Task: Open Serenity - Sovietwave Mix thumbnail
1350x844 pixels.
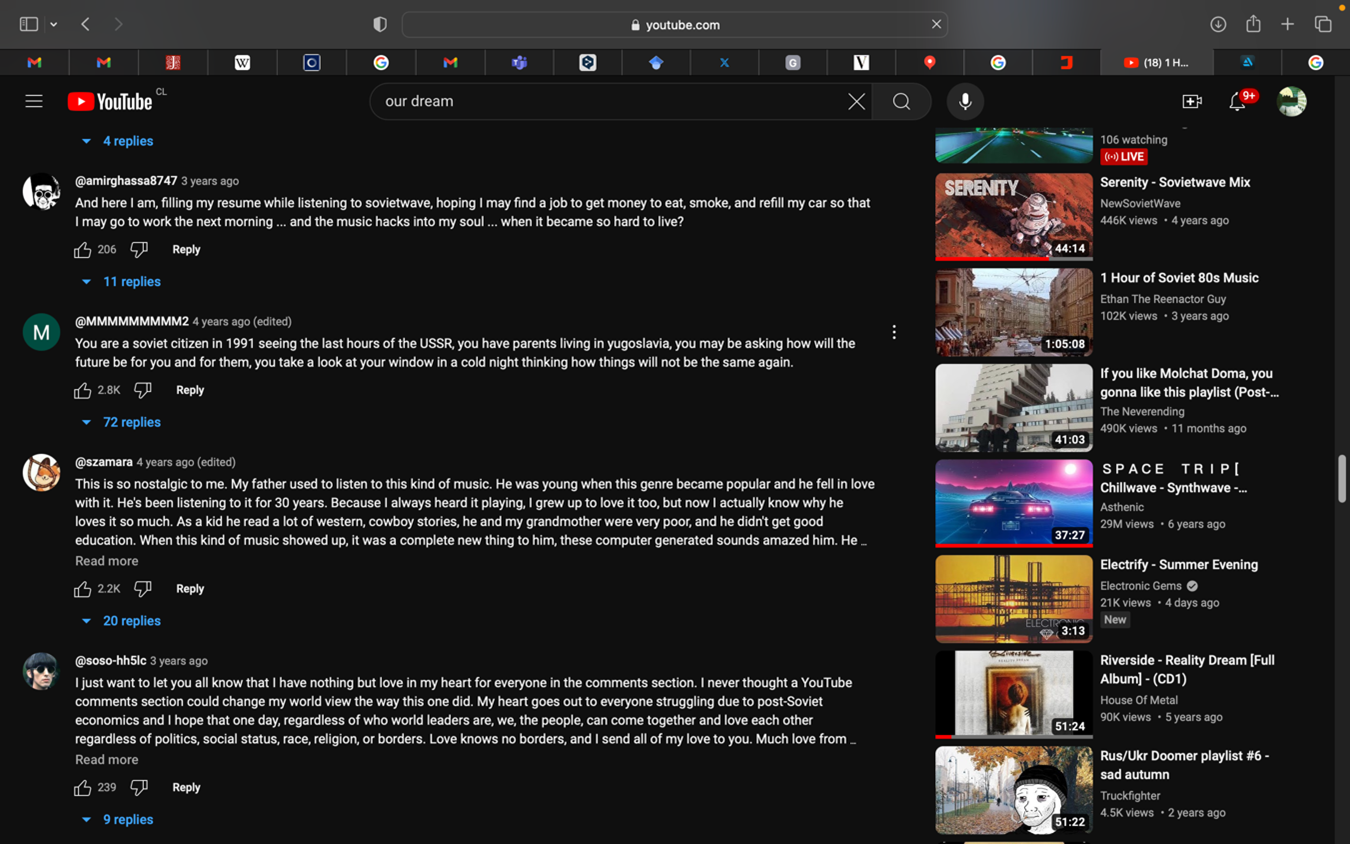Action: click(1013, 217)
